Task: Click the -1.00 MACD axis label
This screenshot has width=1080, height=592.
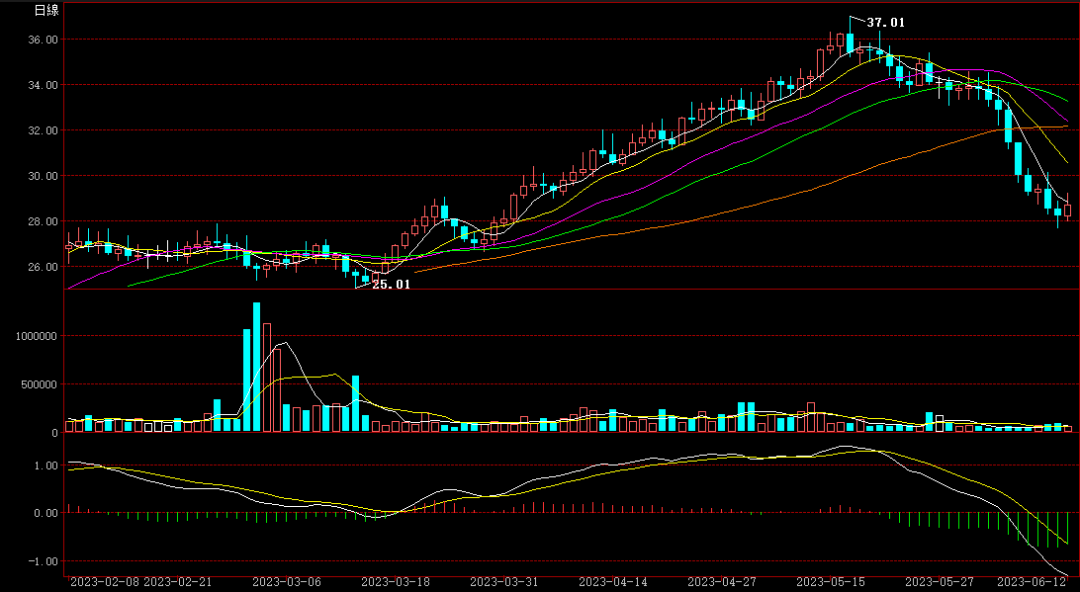Action: click(x=41, y=562)
